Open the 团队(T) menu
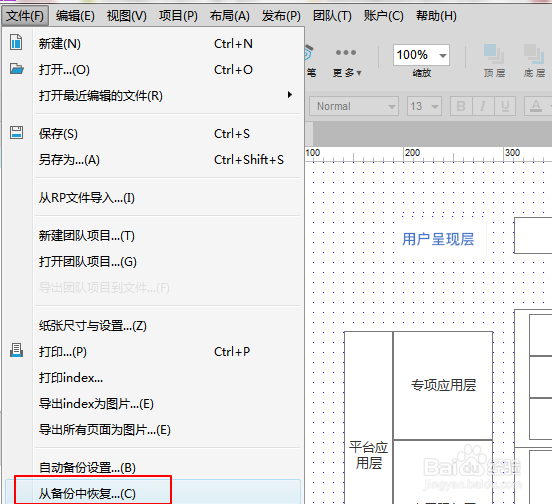 pos(332,16)
